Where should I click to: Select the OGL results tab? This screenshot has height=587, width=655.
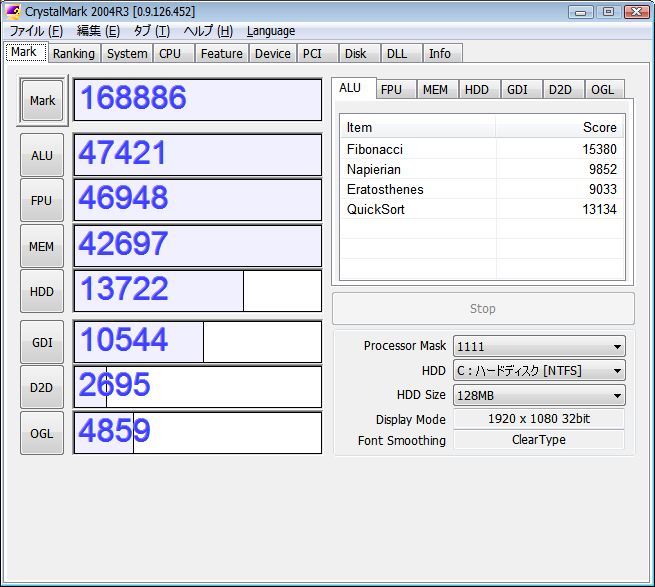pos(603,89)
